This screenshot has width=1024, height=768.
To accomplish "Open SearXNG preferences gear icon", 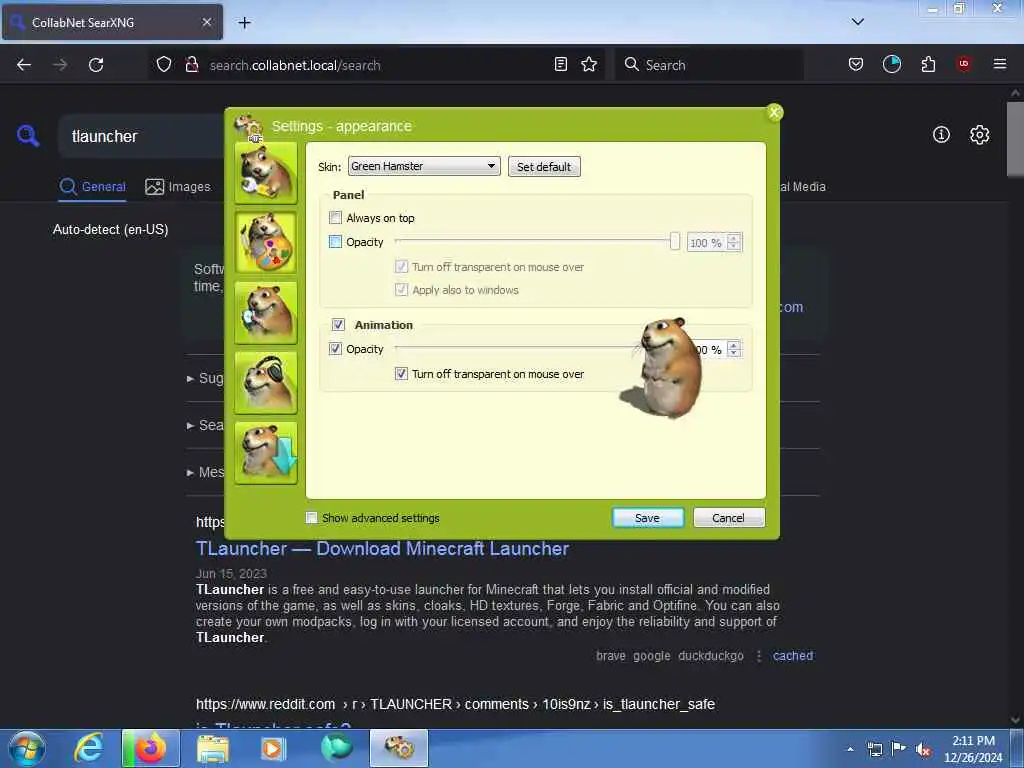I will pyautogui.click(x=979, y=135).
